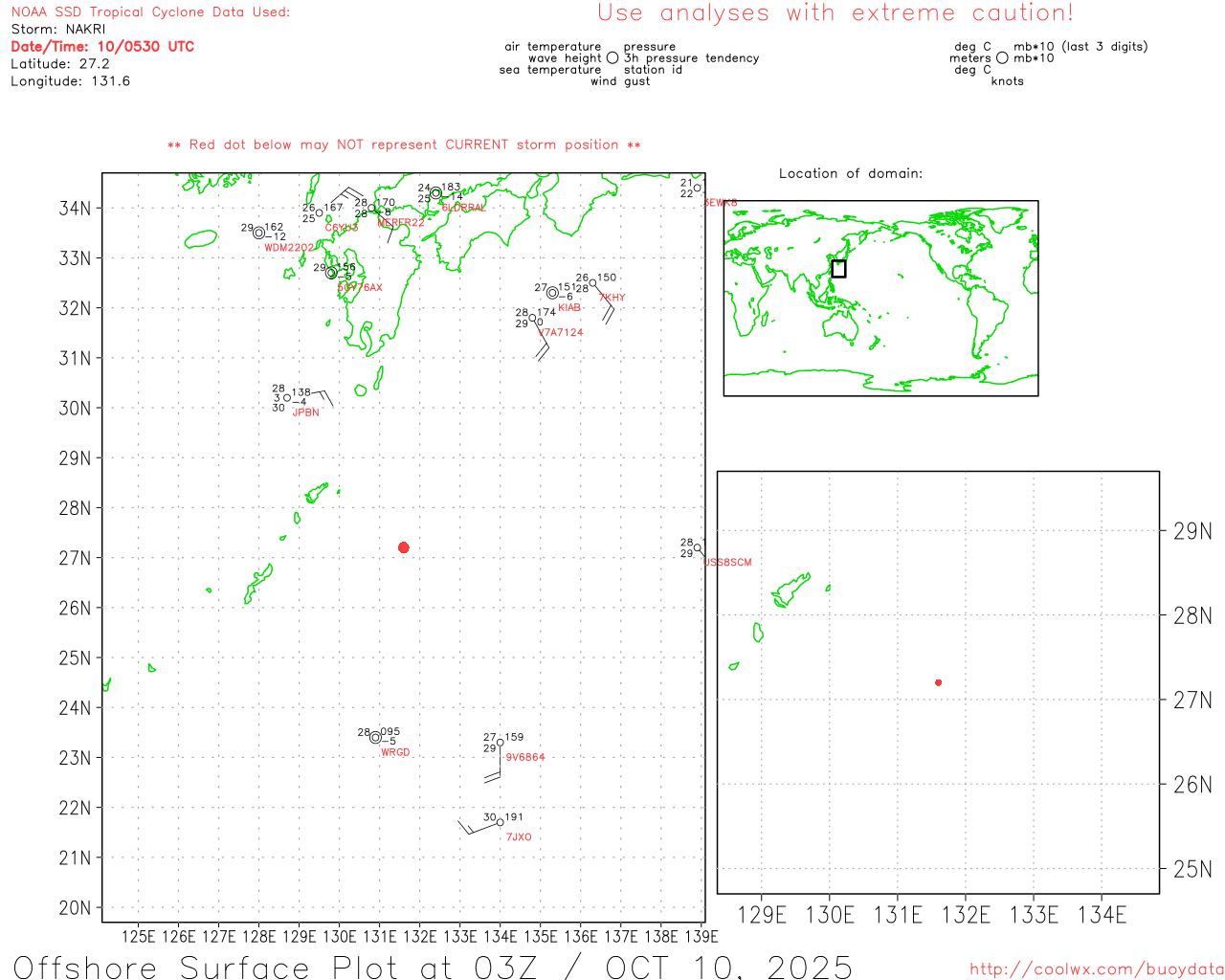
Task: Open the coolwx.com/buoydata link
Action: 1096,969
